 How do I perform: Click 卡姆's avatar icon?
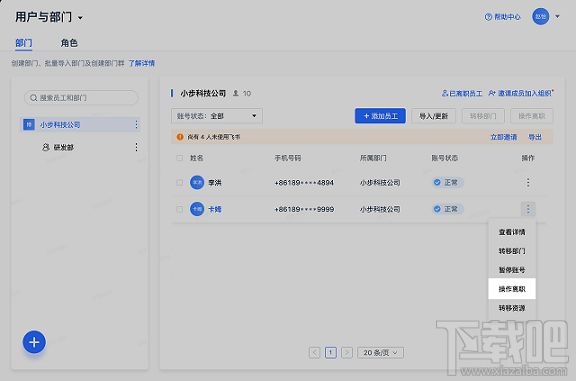tap(197, 209)
